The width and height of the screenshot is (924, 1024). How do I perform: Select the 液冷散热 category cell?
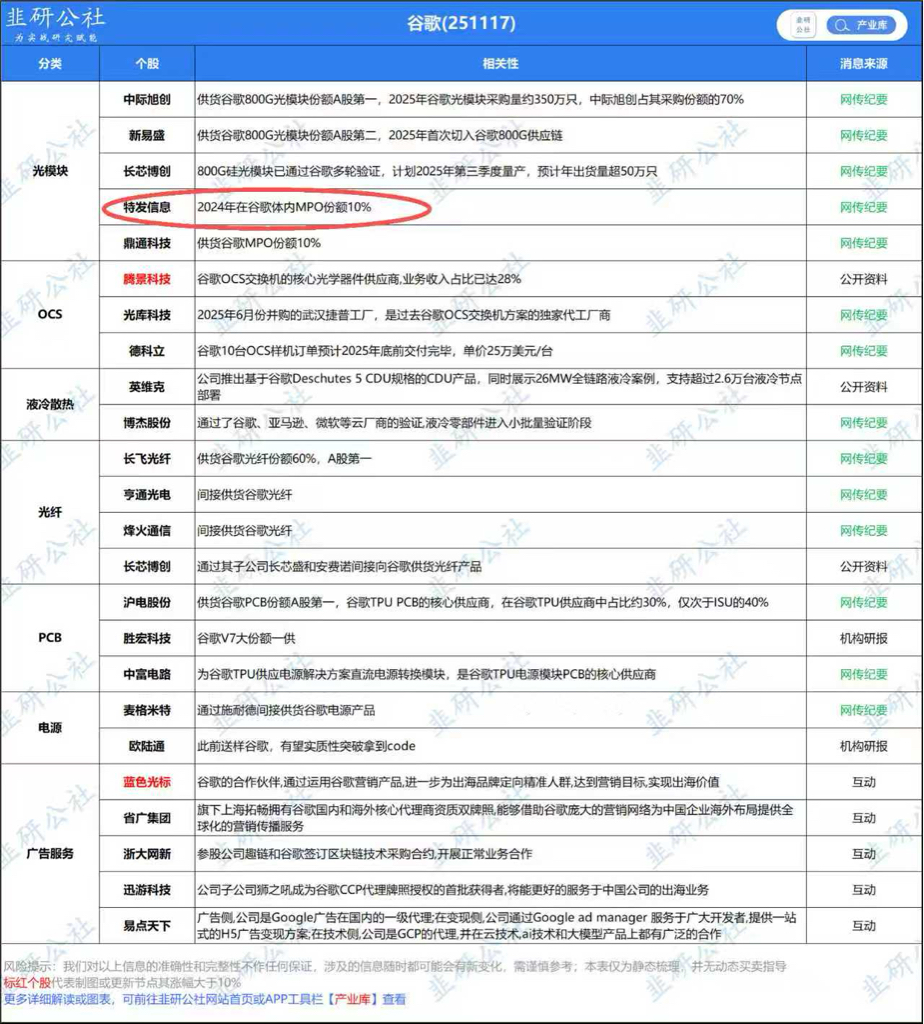(x=50, y=404)
